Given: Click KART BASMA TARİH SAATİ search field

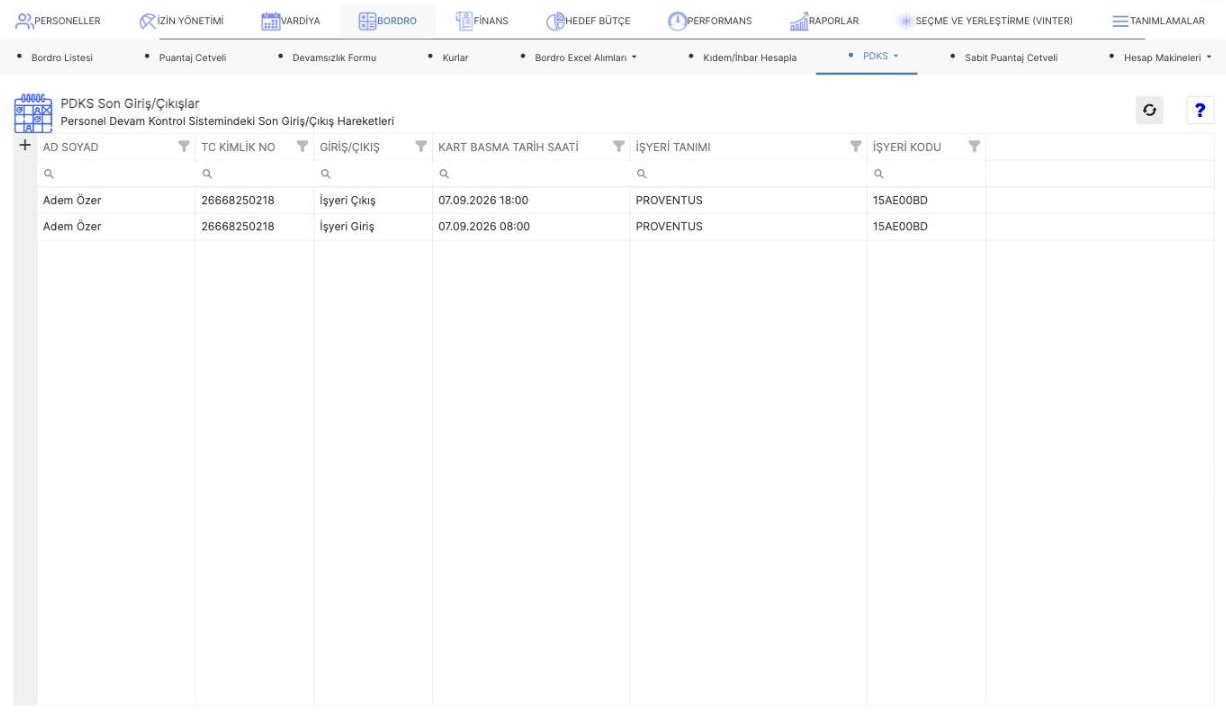Looking at the screenshot, I should click(531, 173).
